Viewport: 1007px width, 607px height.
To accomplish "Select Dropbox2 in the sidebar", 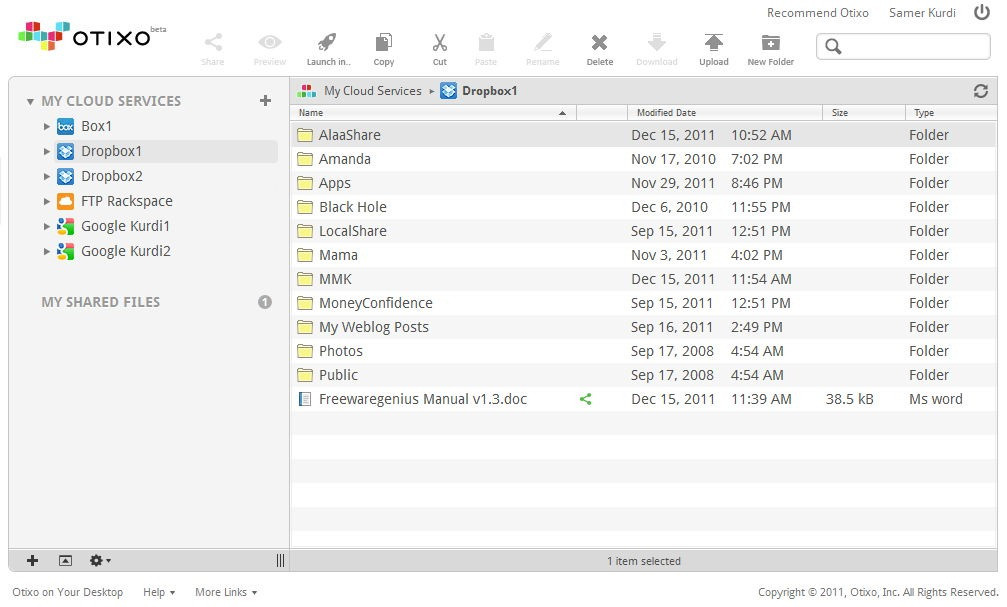I will coord(112,177).
